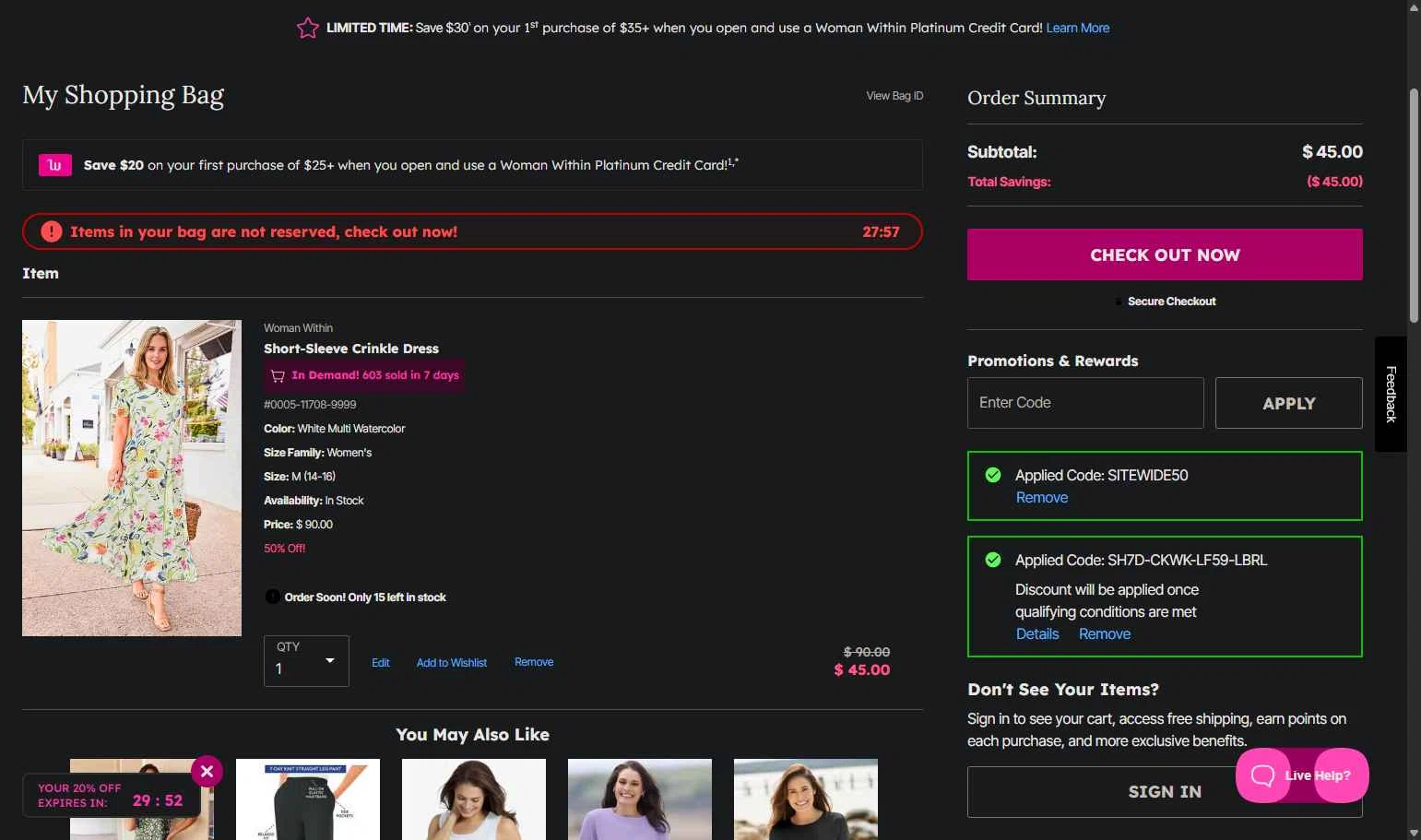Remove the Crinkle Dress from bag

(x=534, y=662)
